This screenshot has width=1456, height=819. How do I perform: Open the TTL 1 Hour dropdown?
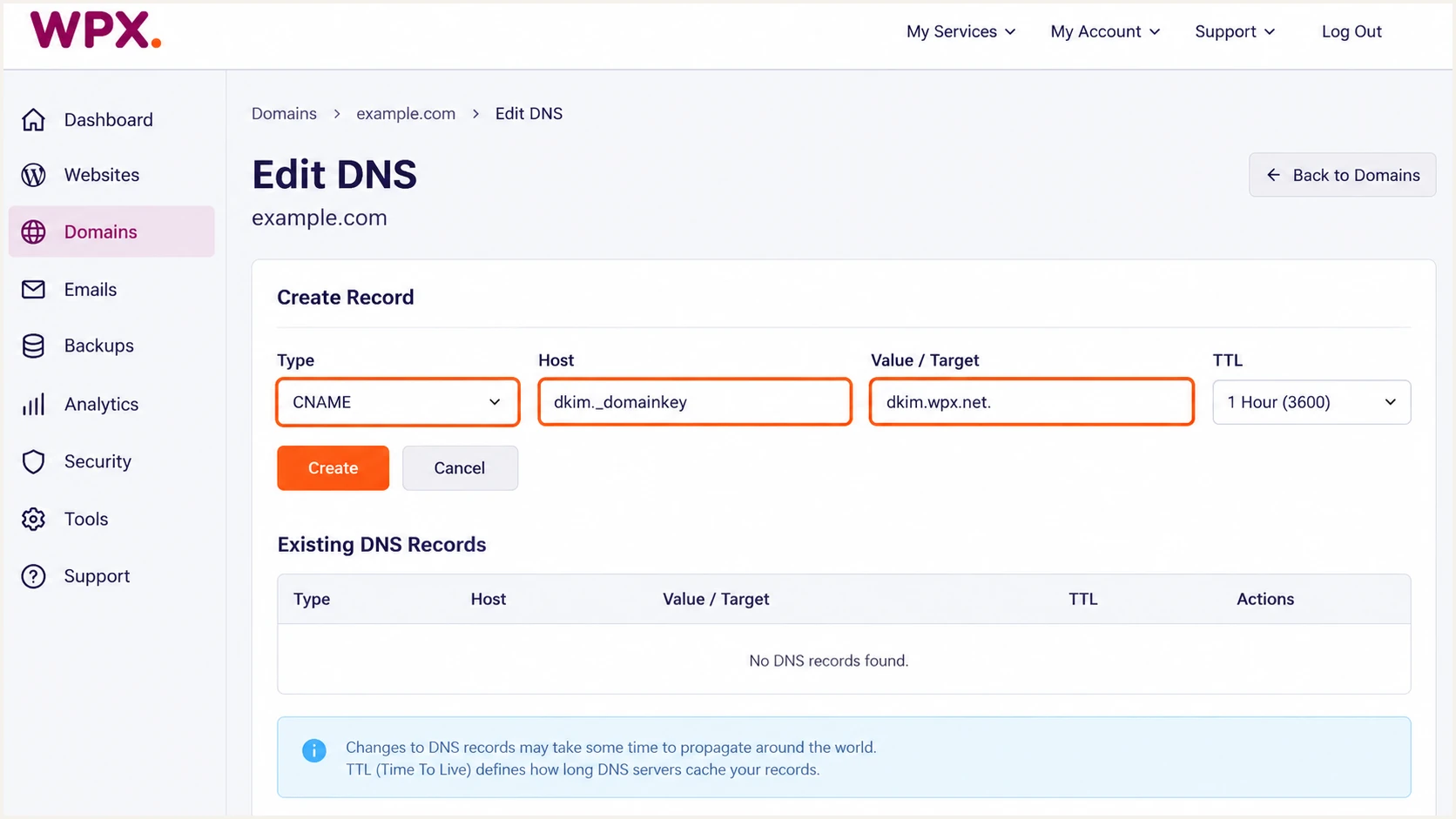pyautogui.click(x=1311, y=402)
